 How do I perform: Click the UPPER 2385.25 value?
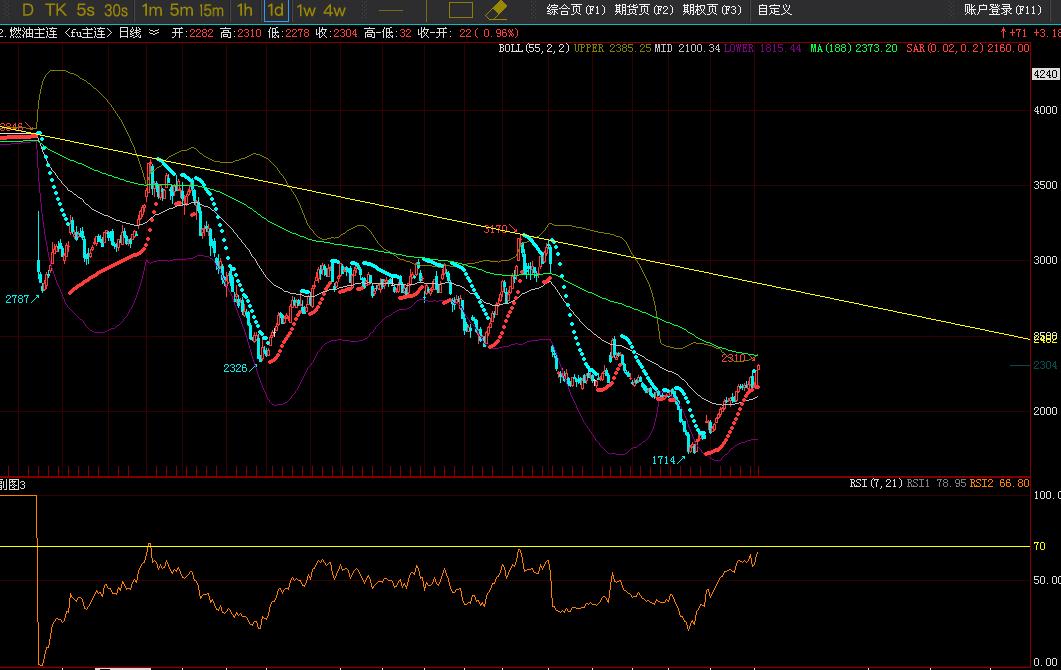tap(612, 48)
